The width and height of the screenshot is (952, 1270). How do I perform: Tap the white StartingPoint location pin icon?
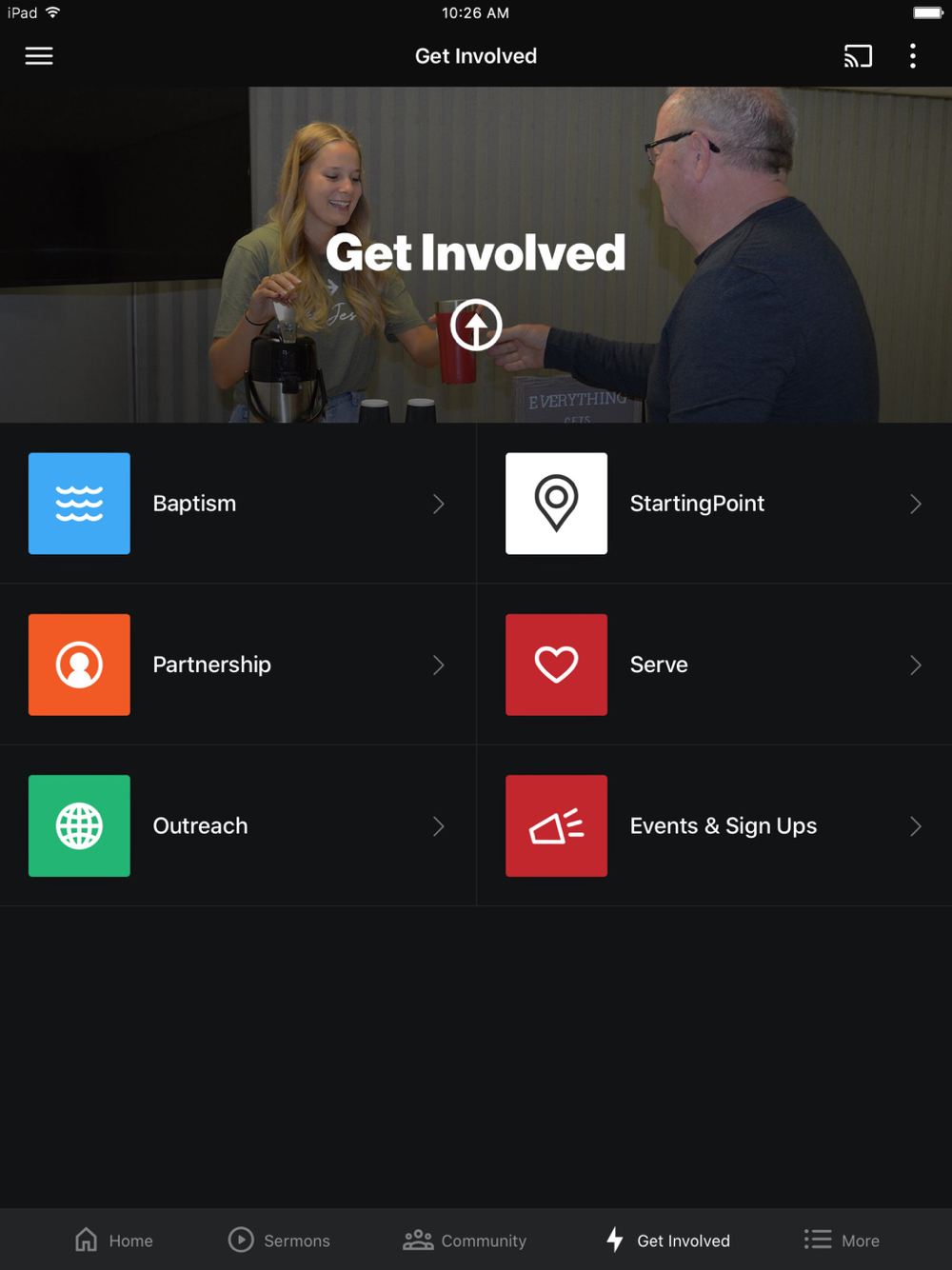click(x=556, y=504)
